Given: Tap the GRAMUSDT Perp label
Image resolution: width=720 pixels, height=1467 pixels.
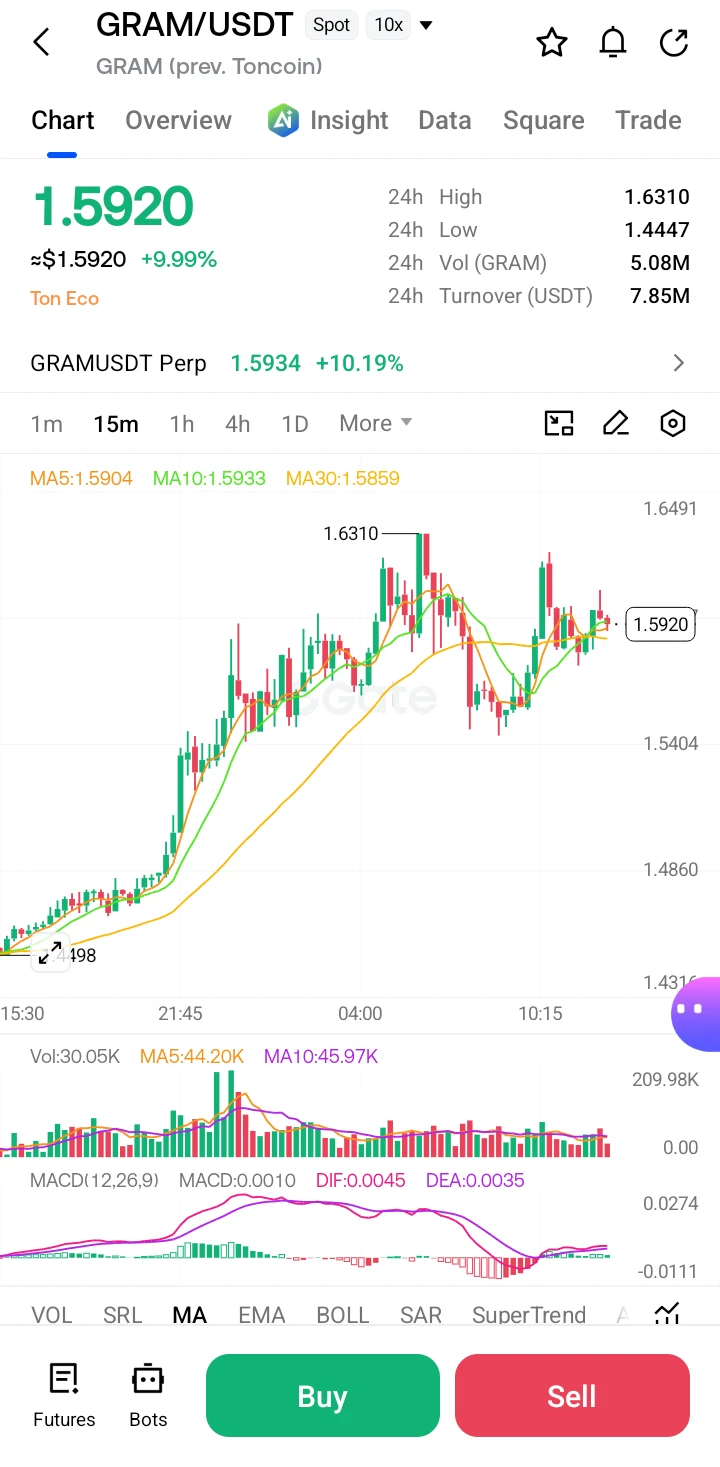Looking at the screenshot, I should pyautogui.click(x=118, y=363).
